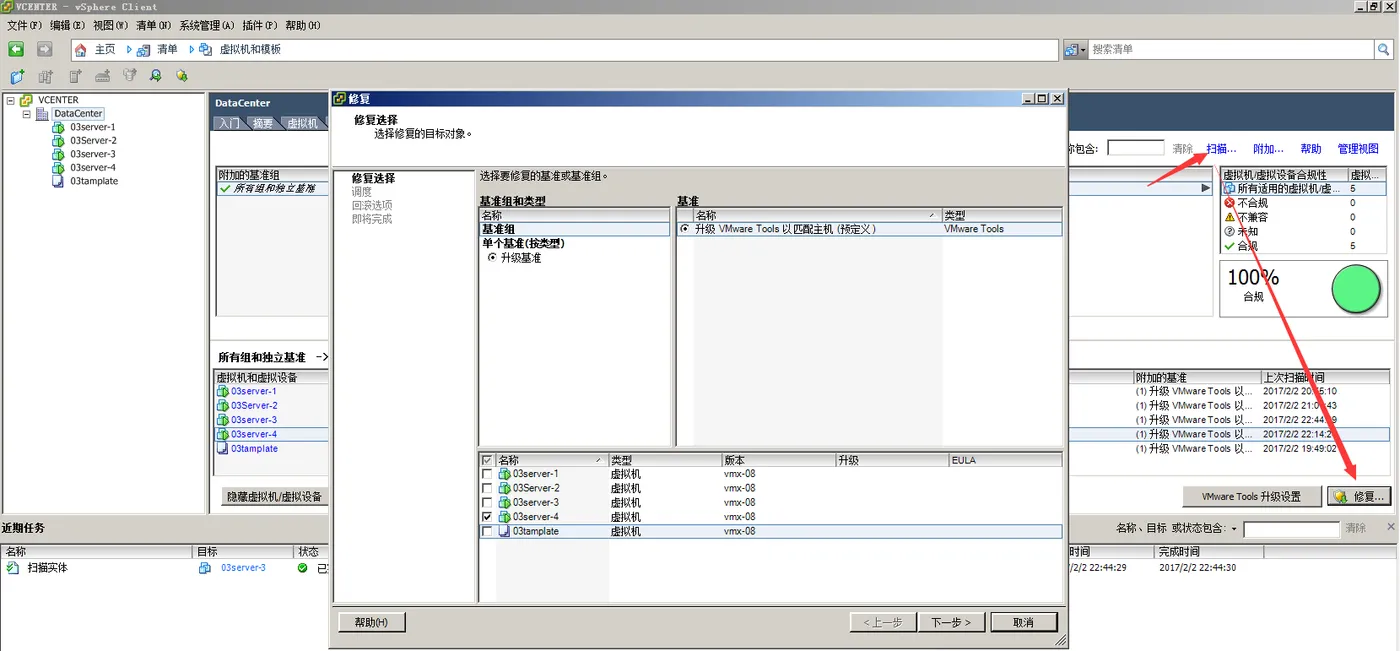Open the 帮助(H) menu in menu bar
Image resolution: width=1400 pixels, height=651 pixels.
pyautogui.click(x=303, y=25)
